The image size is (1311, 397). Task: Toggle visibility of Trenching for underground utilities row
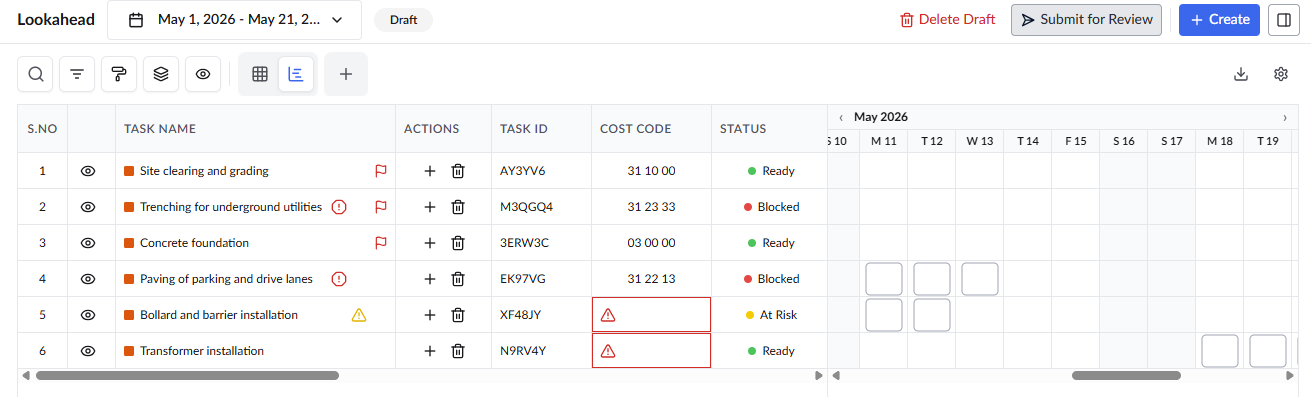tap(88, 207)
